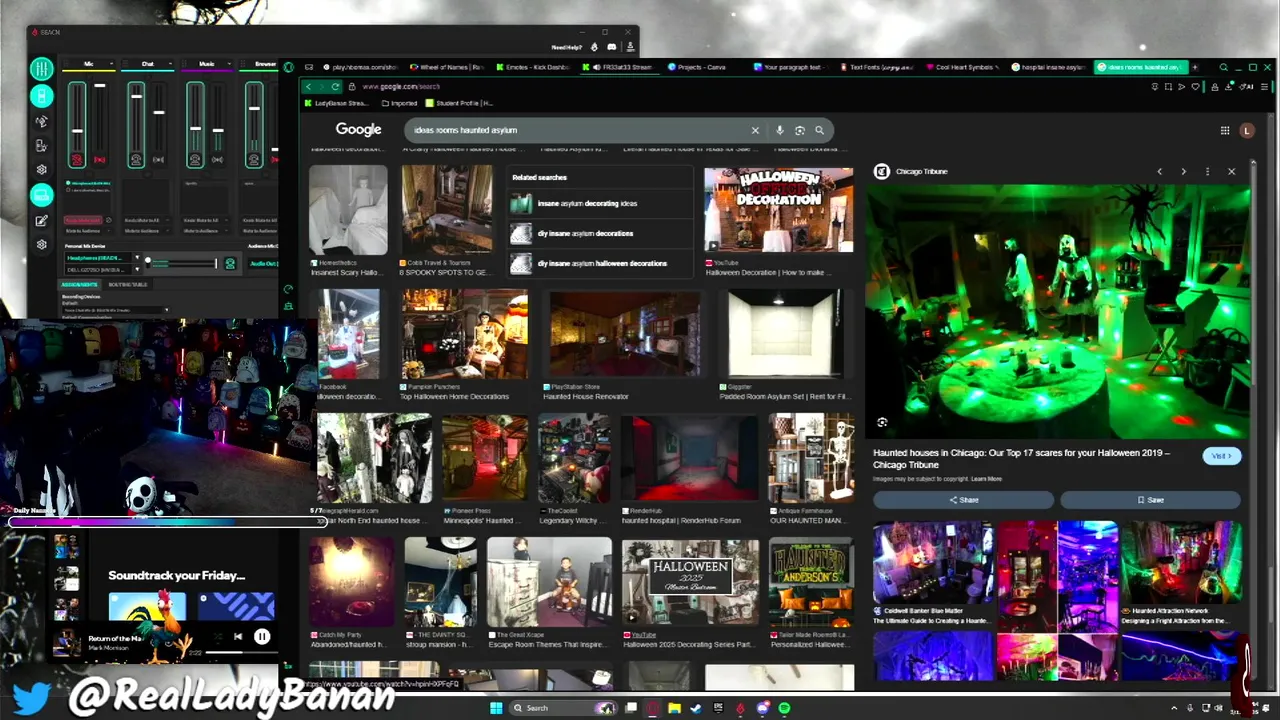Screen dimensions: 1280x720
Task: Mute the Chat channel audience output
Action: [x=158, y=160]
